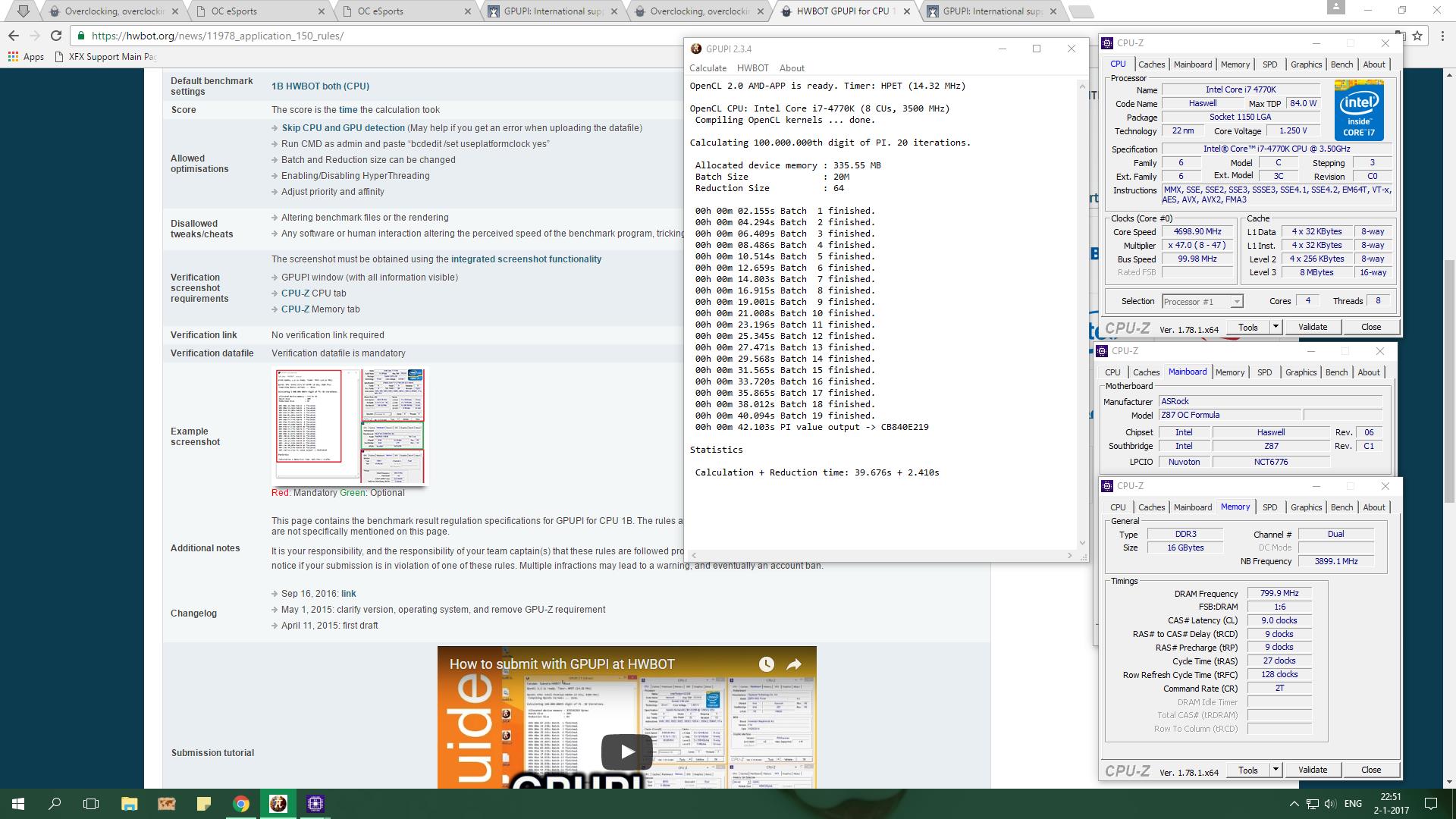Click Tools button in top CPU-Z window
Screen dimensions: 1456x819
click(1248, 328)
